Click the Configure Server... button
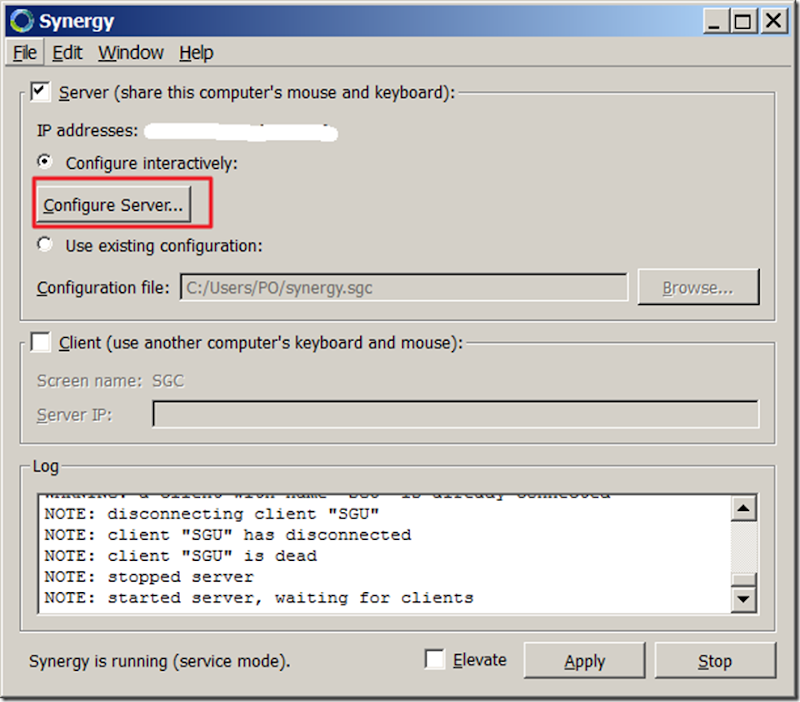 pos(113,205)
